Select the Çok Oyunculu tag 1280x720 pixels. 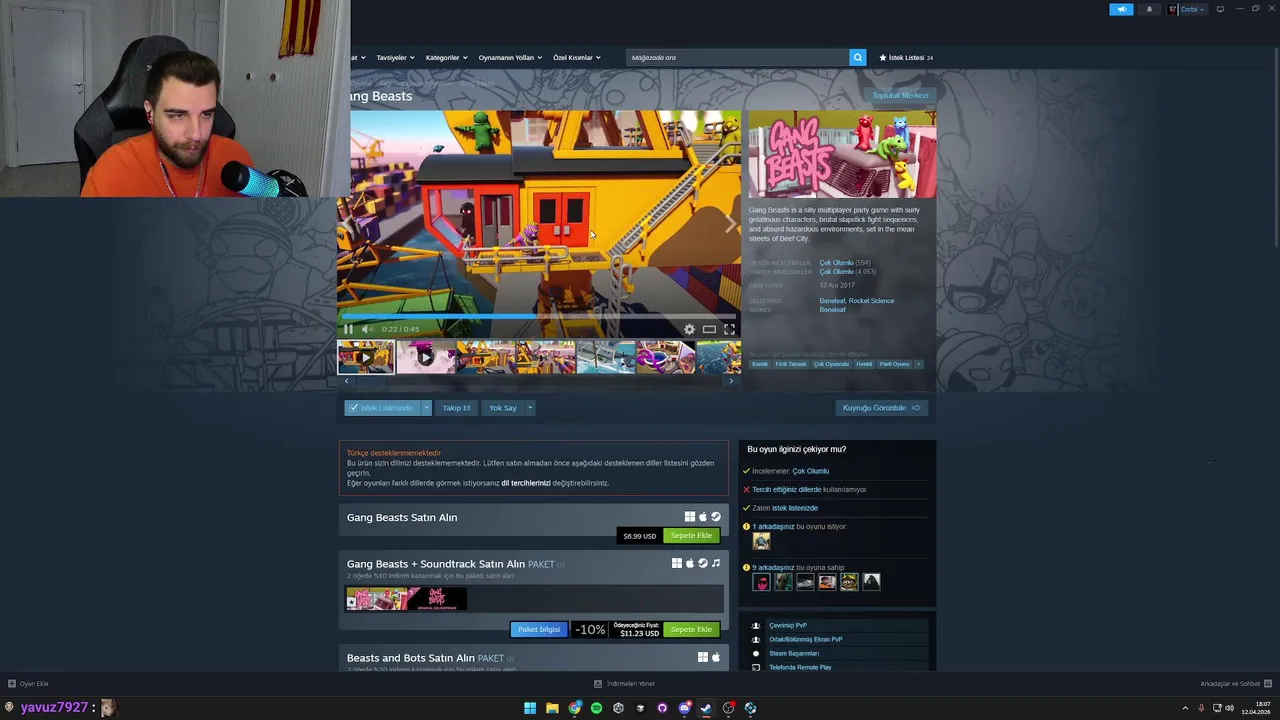[x=831, y=364]
